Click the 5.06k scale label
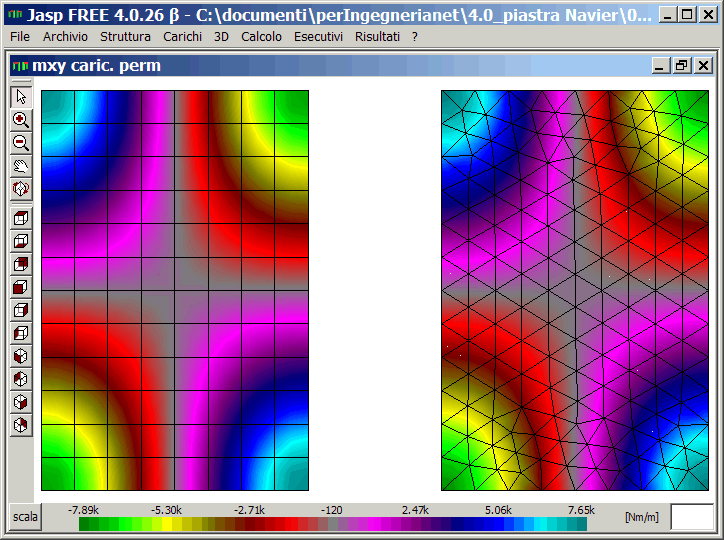This screenshot has height=540, width=724. [x=498, y=510]
